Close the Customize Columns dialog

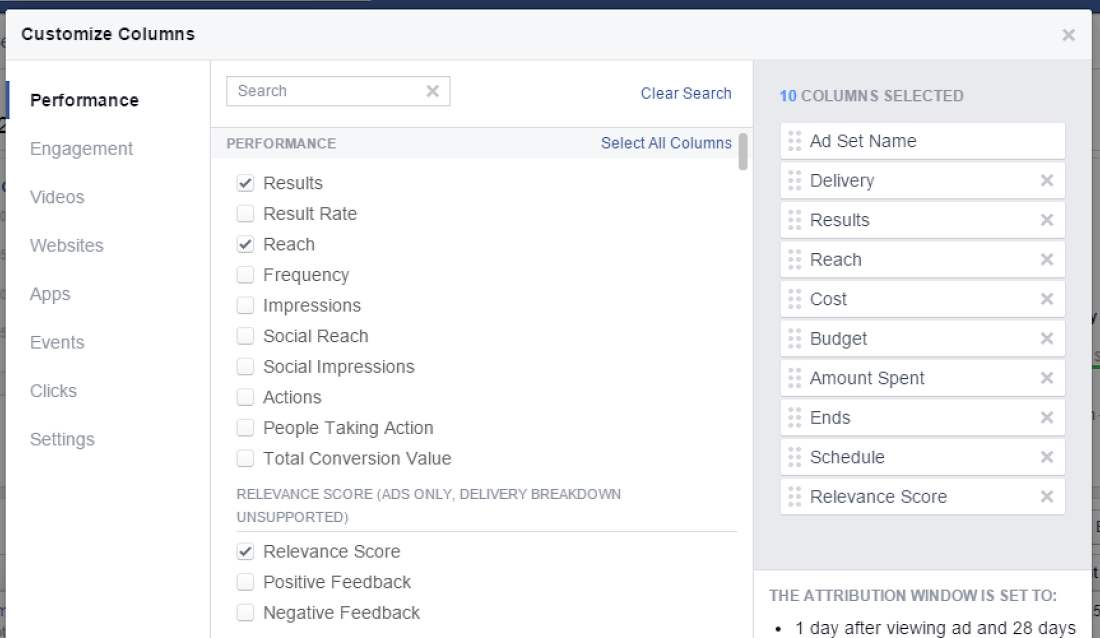coord(1068,34)
